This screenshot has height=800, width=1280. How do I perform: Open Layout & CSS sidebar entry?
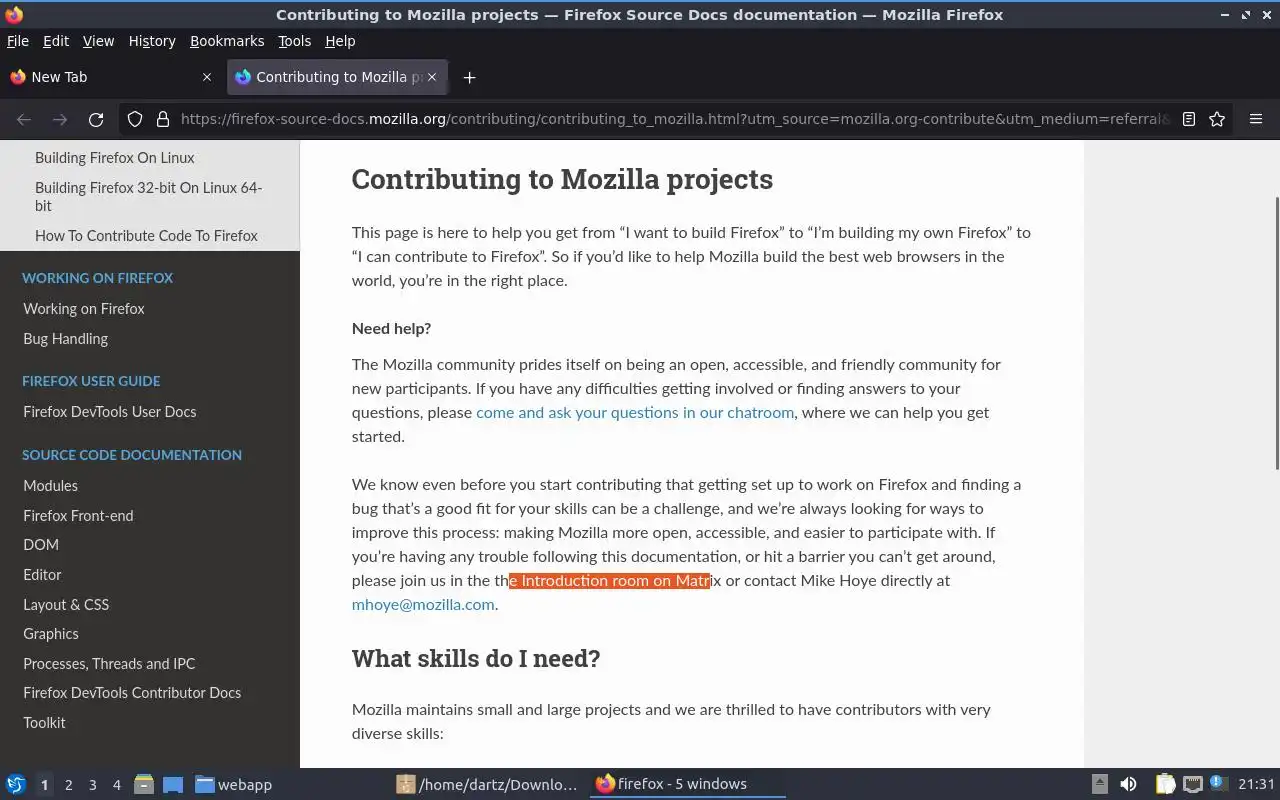click(66, 605)
